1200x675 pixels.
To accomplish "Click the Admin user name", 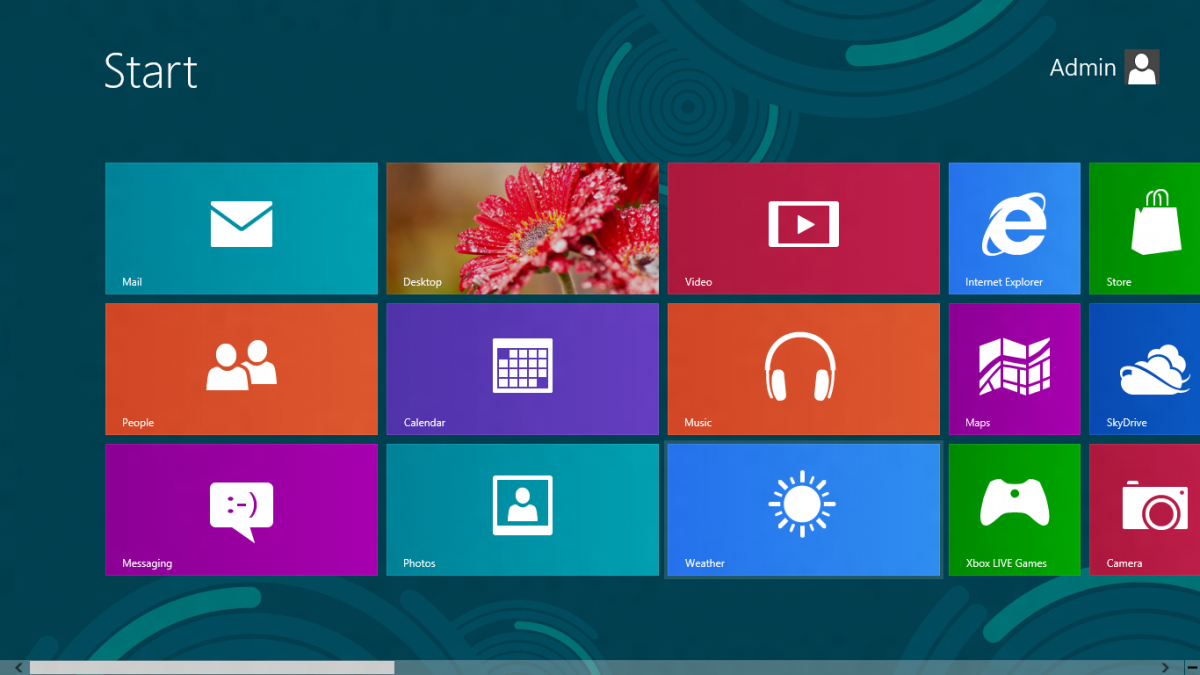I will (1082, 68).
